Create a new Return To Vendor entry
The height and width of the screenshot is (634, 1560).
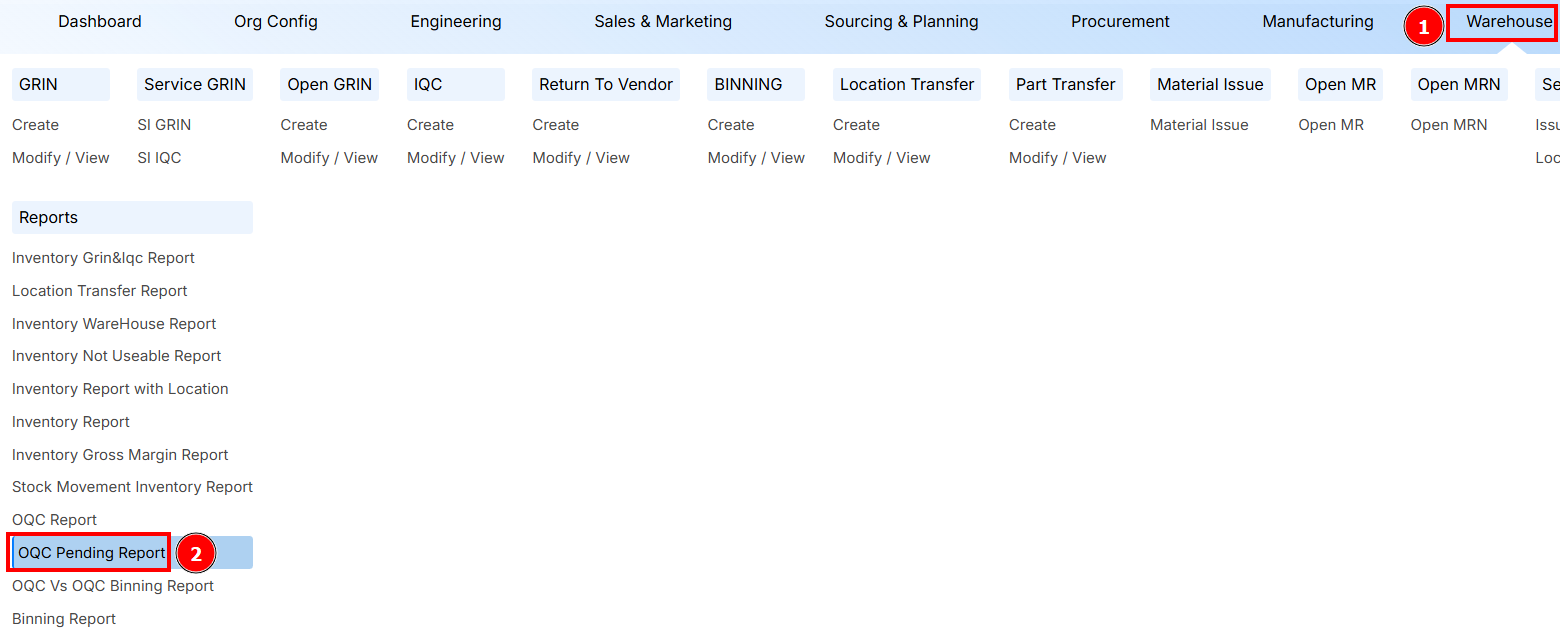click(x=555, y=124)
